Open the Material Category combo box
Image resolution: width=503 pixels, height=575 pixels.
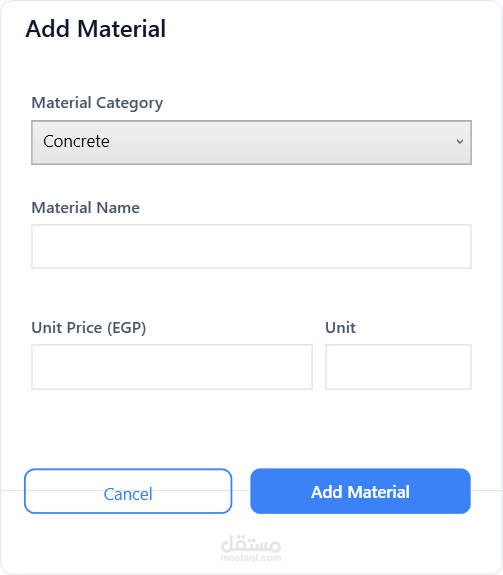252,142
